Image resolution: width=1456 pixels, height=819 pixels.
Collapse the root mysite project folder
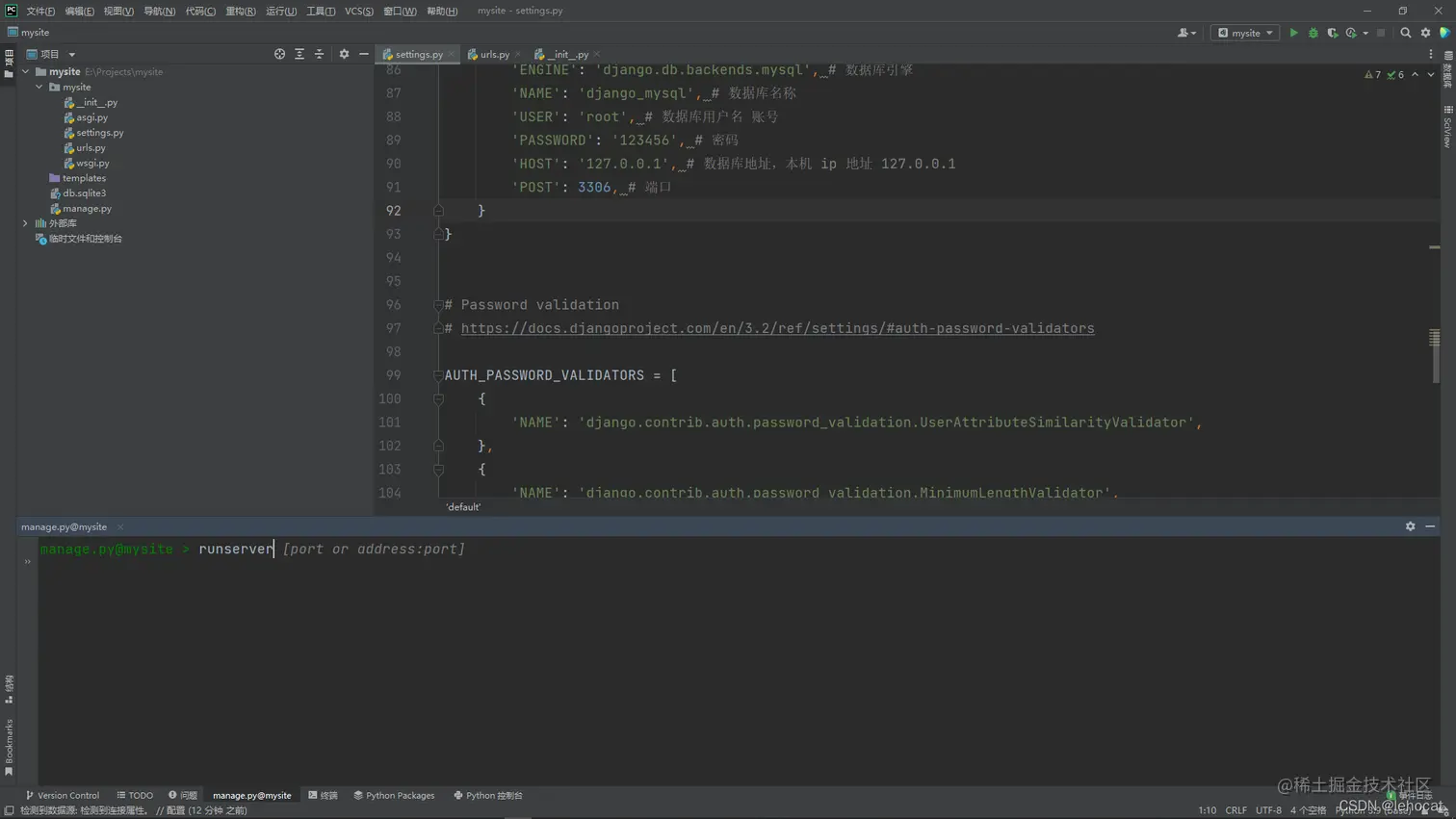click(26, 71)
